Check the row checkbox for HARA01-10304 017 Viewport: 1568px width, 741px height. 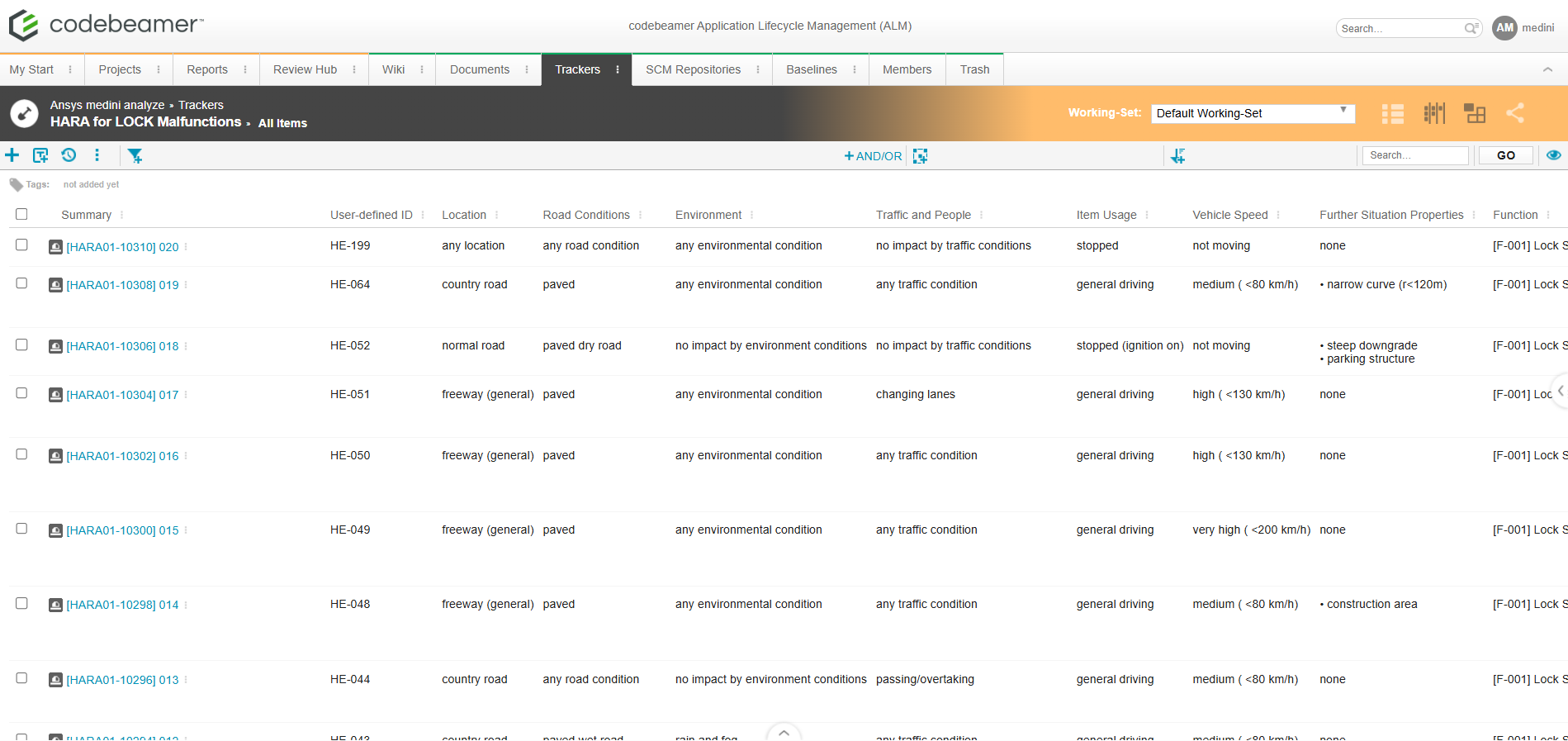(x=21, y=392)
